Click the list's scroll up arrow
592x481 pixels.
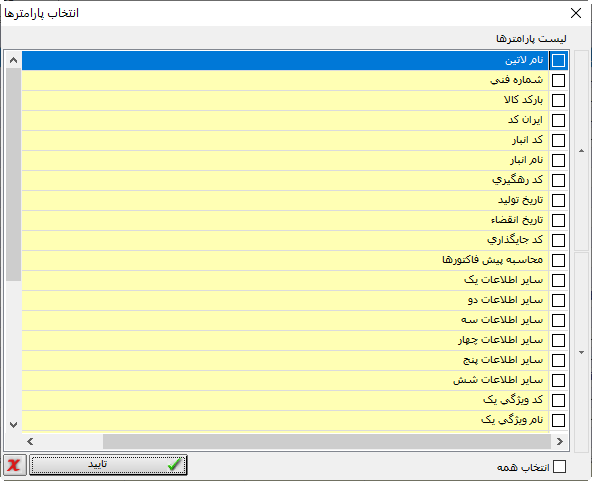pyautogui.click(x=13, y=60)
